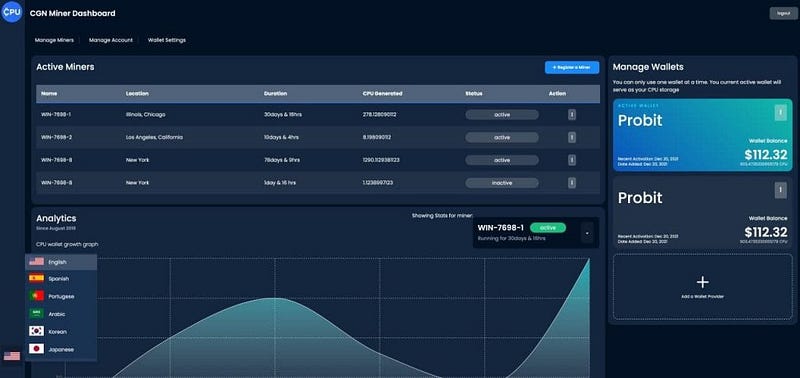Click $112.32 balance on the dark Probit card

tap(765, 233)
